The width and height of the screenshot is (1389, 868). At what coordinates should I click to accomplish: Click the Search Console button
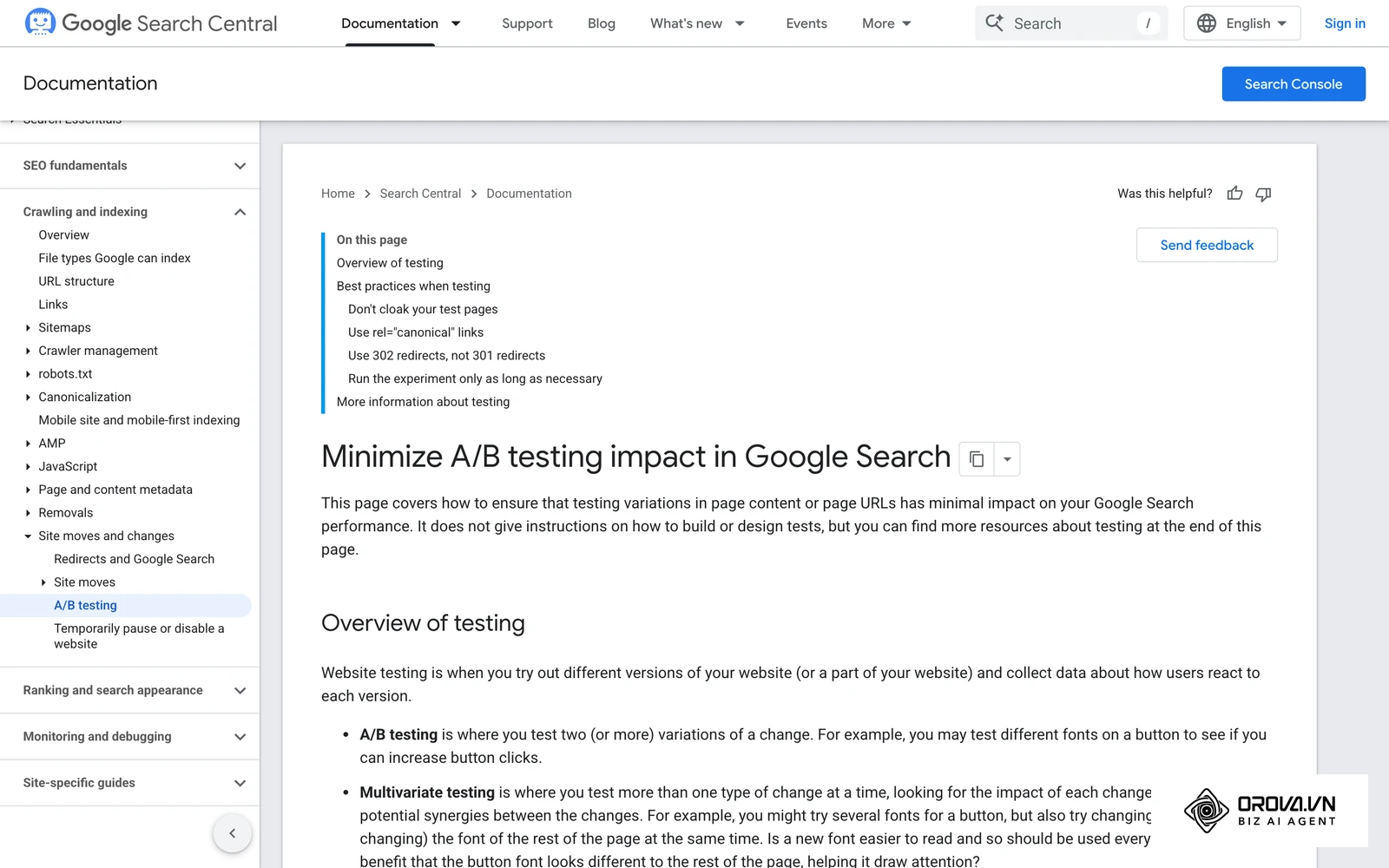tap(1294, 84)
